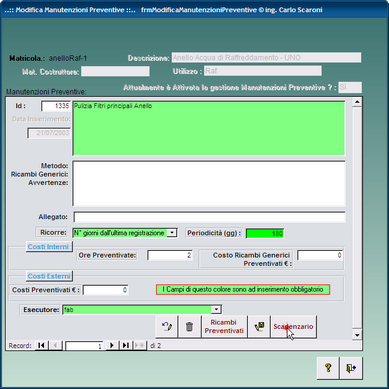The width and height of the screenshot is (389, 389).
Task: Click the Periodicità (gg) field 180
Action: [x=265, y=233]
